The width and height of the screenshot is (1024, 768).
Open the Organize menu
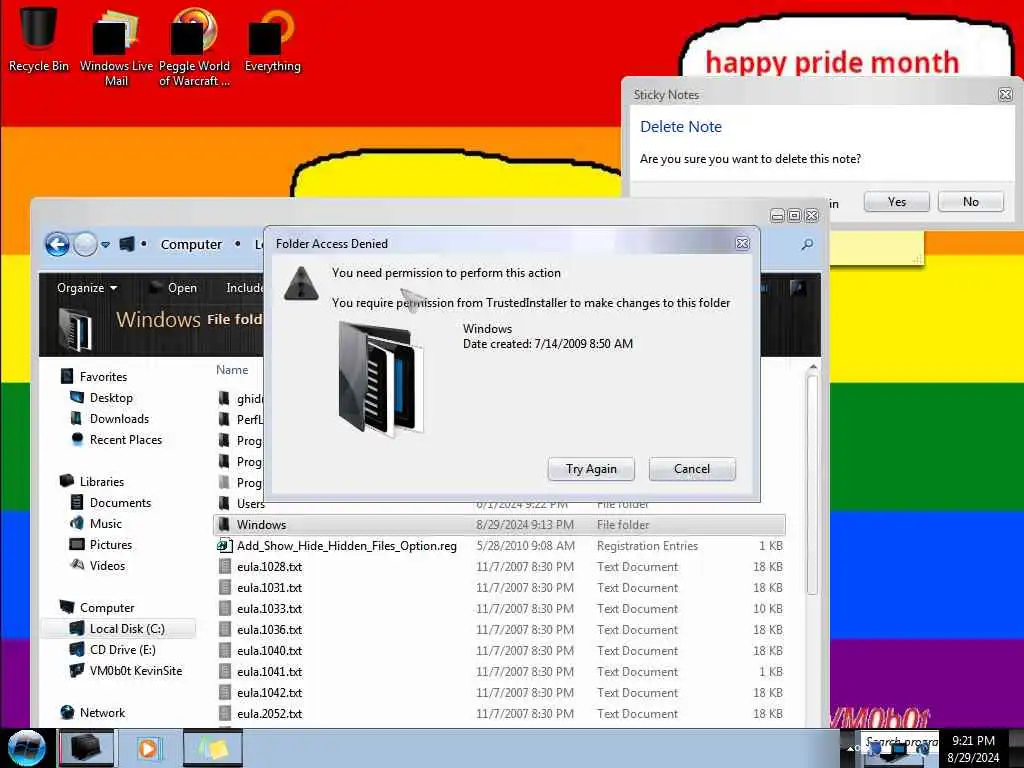(x=86, y=288)
